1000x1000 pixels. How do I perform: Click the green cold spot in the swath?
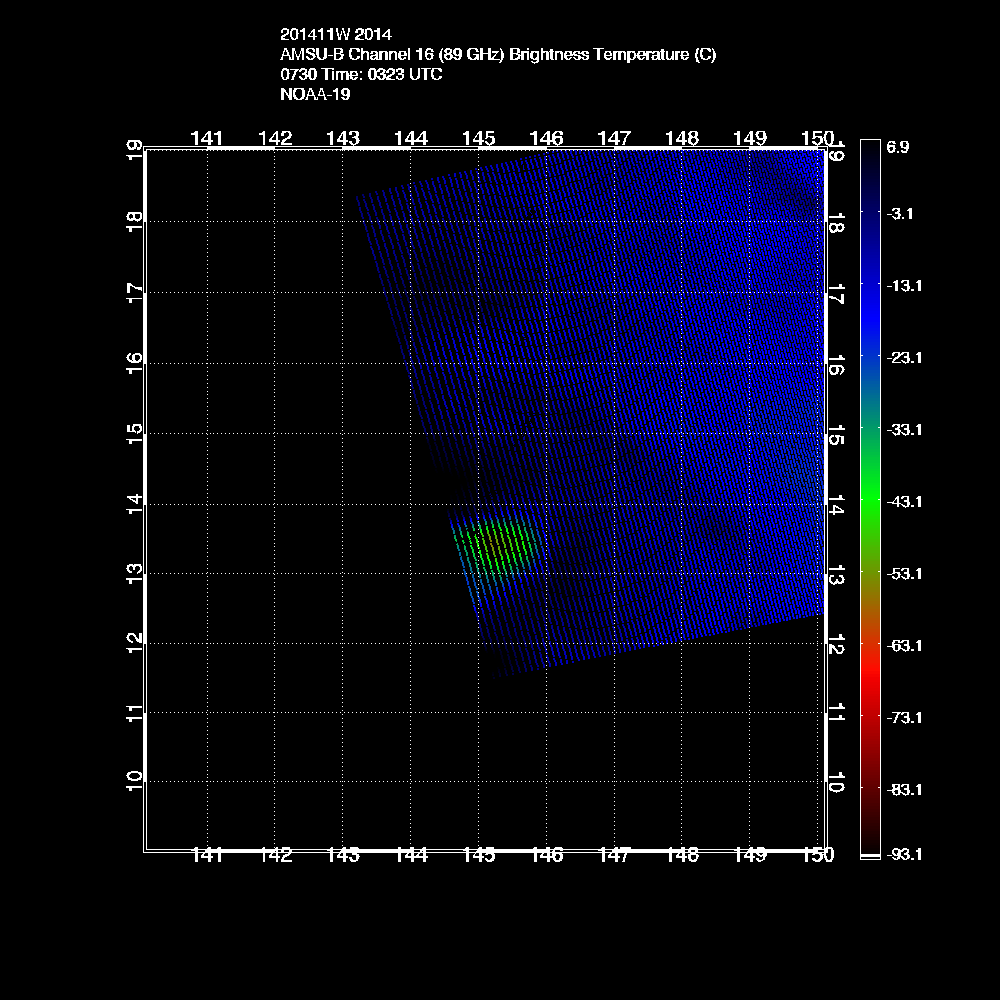click(x=497, y=545)
